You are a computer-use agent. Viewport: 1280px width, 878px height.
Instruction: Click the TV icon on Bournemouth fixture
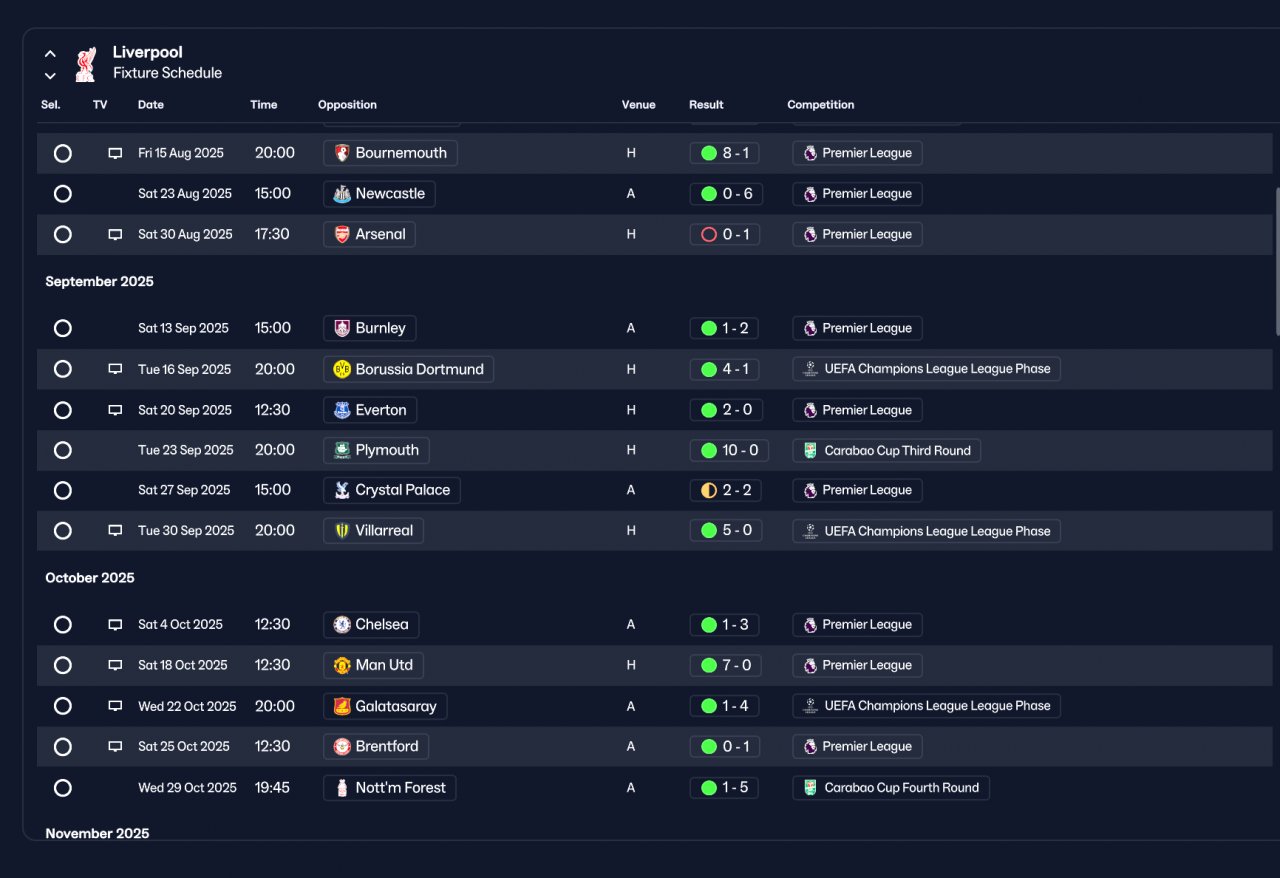[115, 153]
